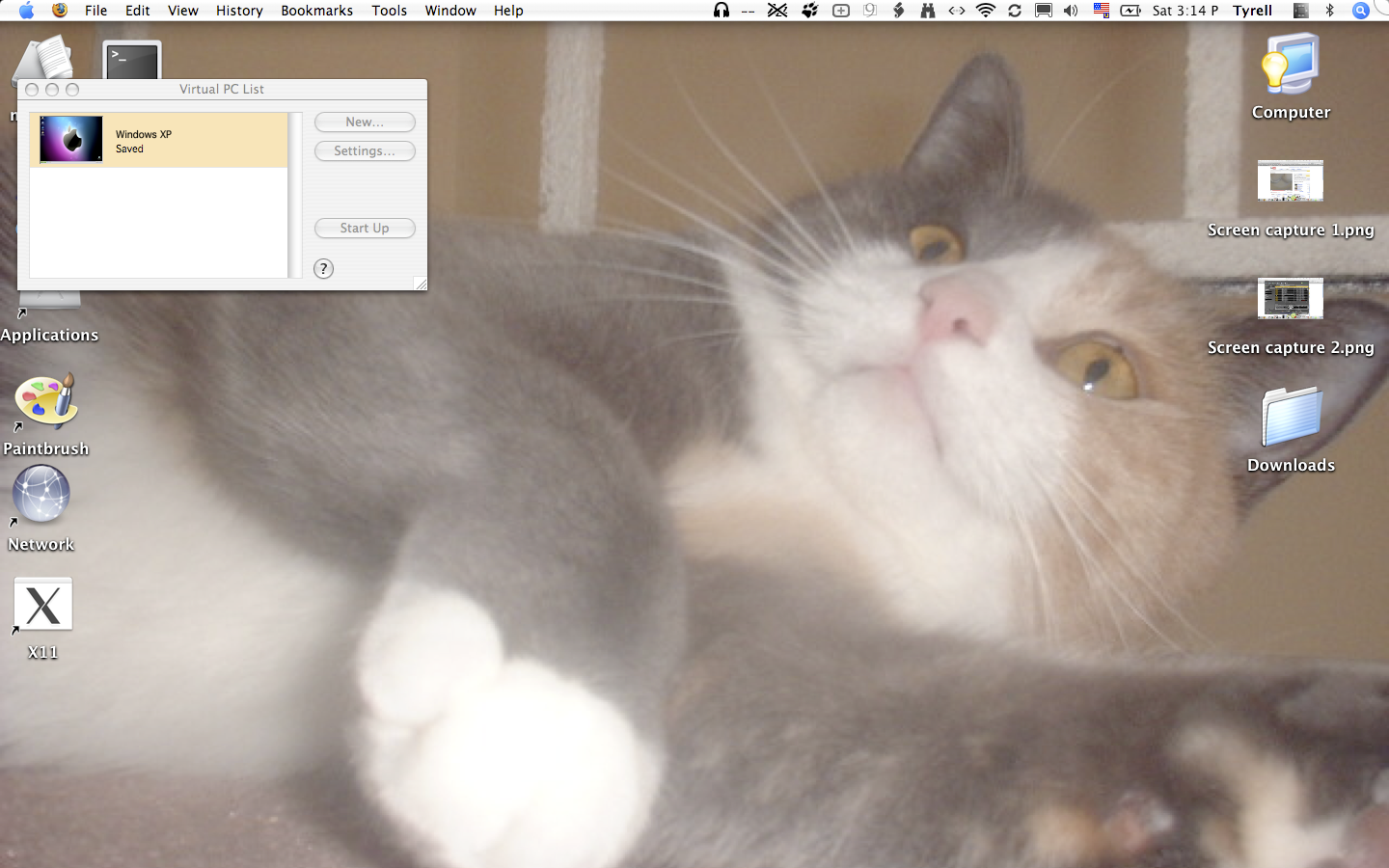Open Screen capture 1.png
The image size is (1389, 868).
pyautogui.click(x=1291, y=181)
